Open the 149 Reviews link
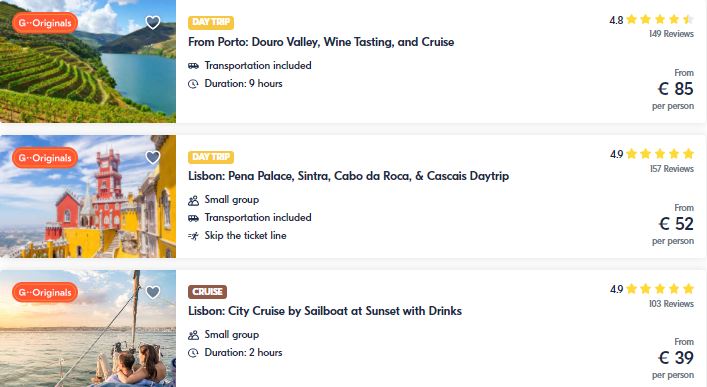This screenshot has height=387, width=707. pos(671,34)
